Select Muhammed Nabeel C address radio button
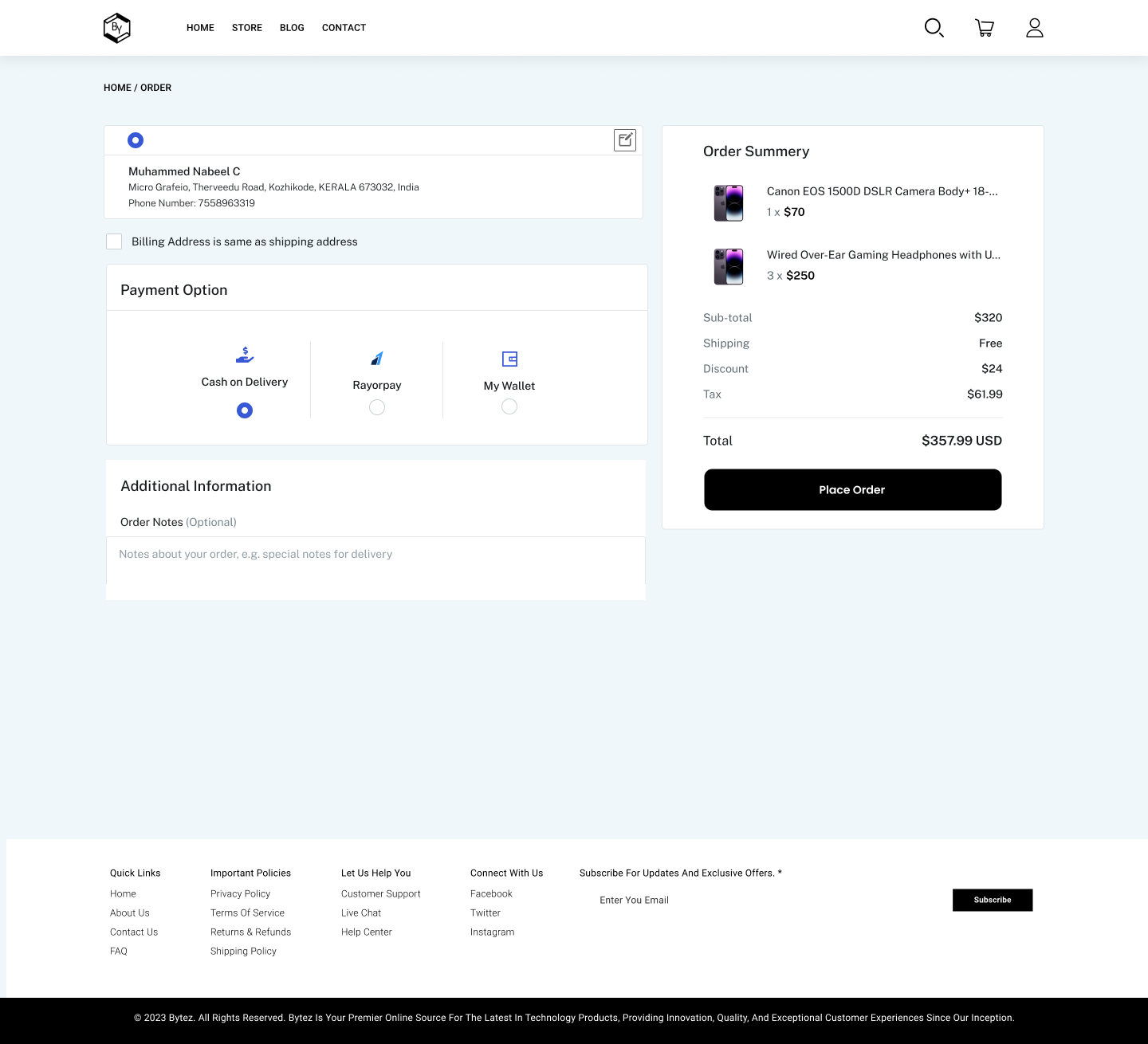This screenshot has height=1044, width=1148. pos(136,140)
